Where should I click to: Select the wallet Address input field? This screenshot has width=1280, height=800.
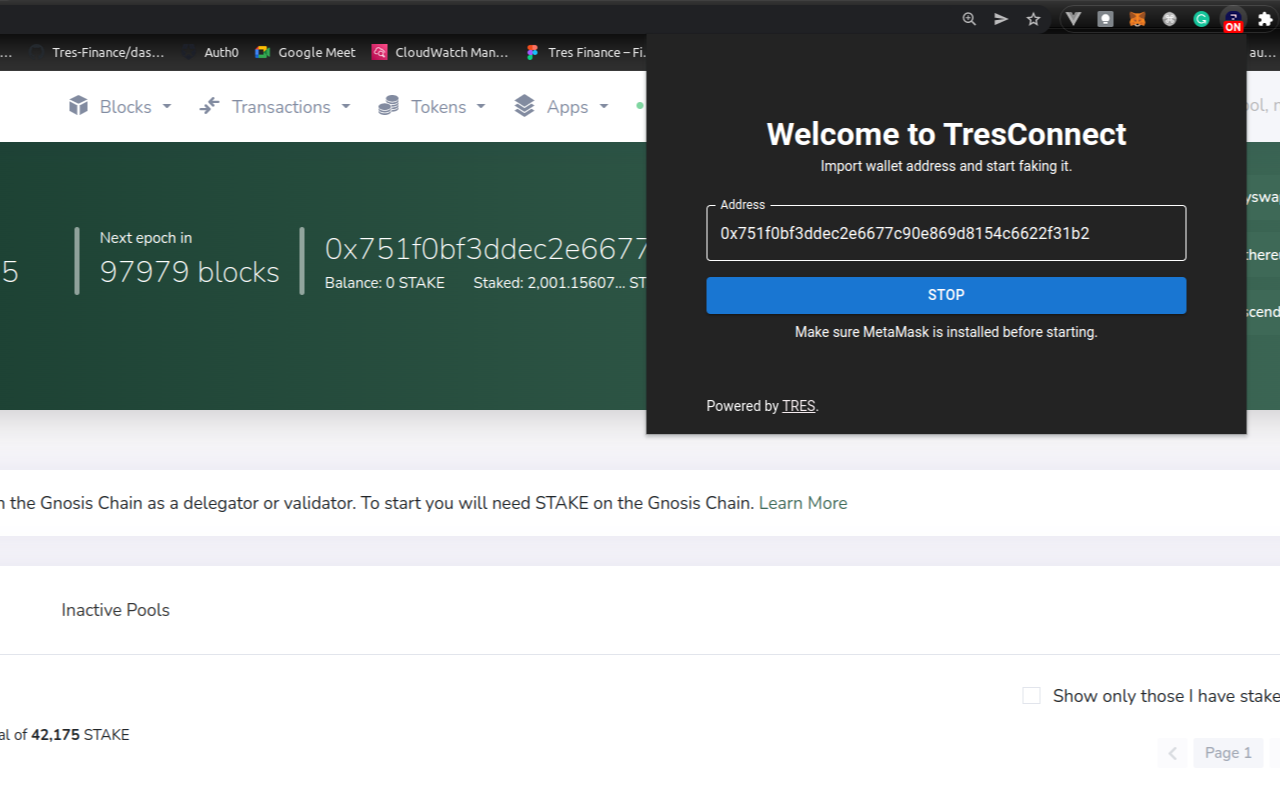[946, 233]
